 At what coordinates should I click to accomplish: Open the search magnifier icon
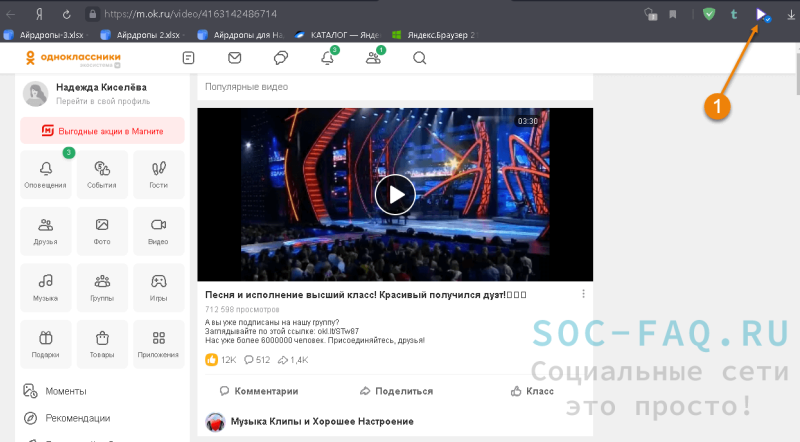419,58
